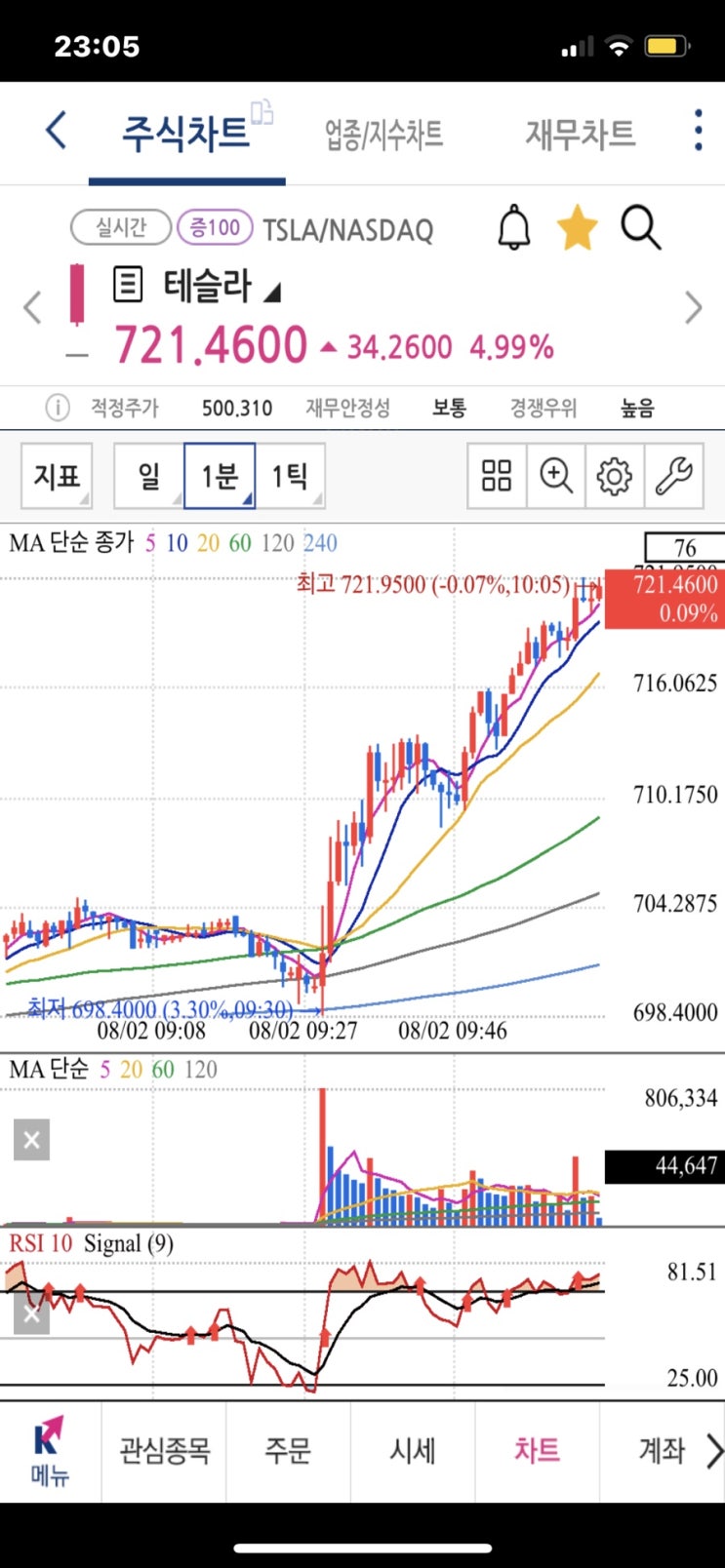The width and height of the screenshot is (725, 1568).
Task: Tap the 최고 721.9500 high marker
Action: (433, 584)
